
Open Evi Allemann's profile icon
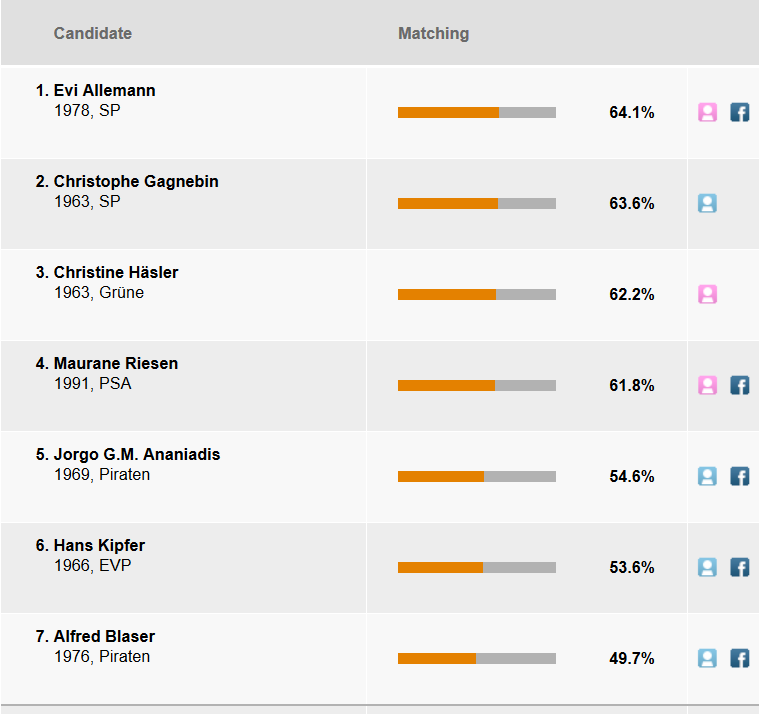pyautogui.click(x=707, y=112)
